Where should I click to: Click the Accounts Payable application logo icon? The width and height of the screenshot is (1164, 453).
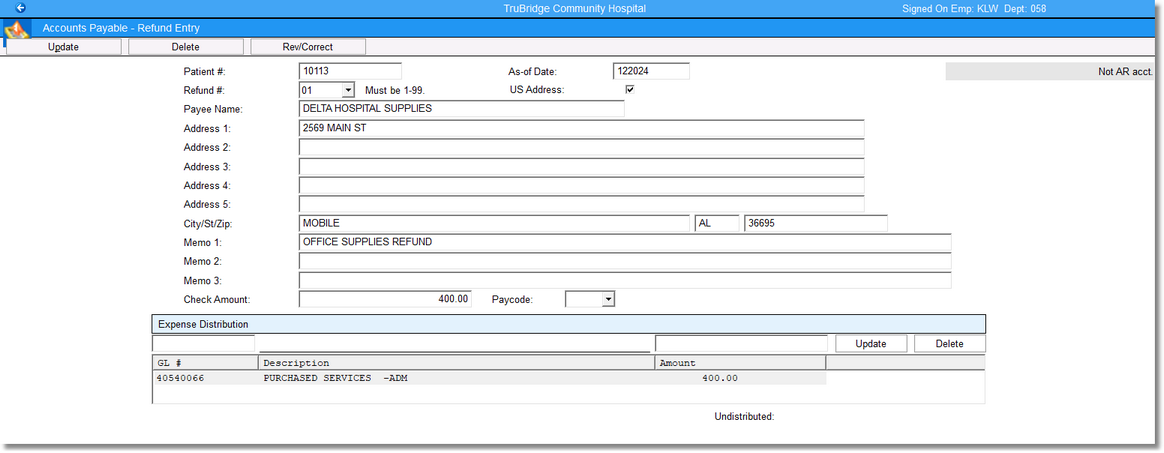pos(17,30)
